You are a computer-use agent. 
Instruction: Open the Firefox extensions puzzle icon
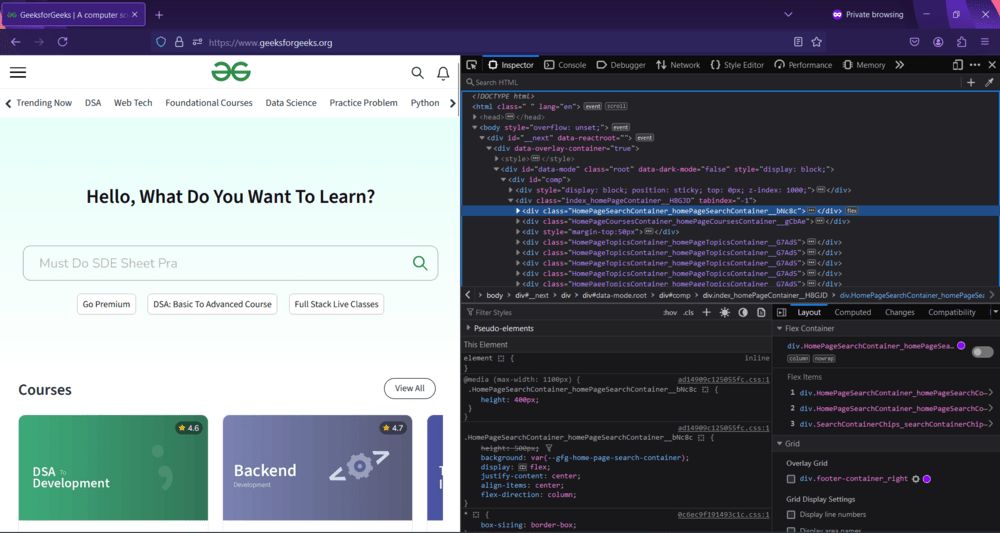pos(962,42)
